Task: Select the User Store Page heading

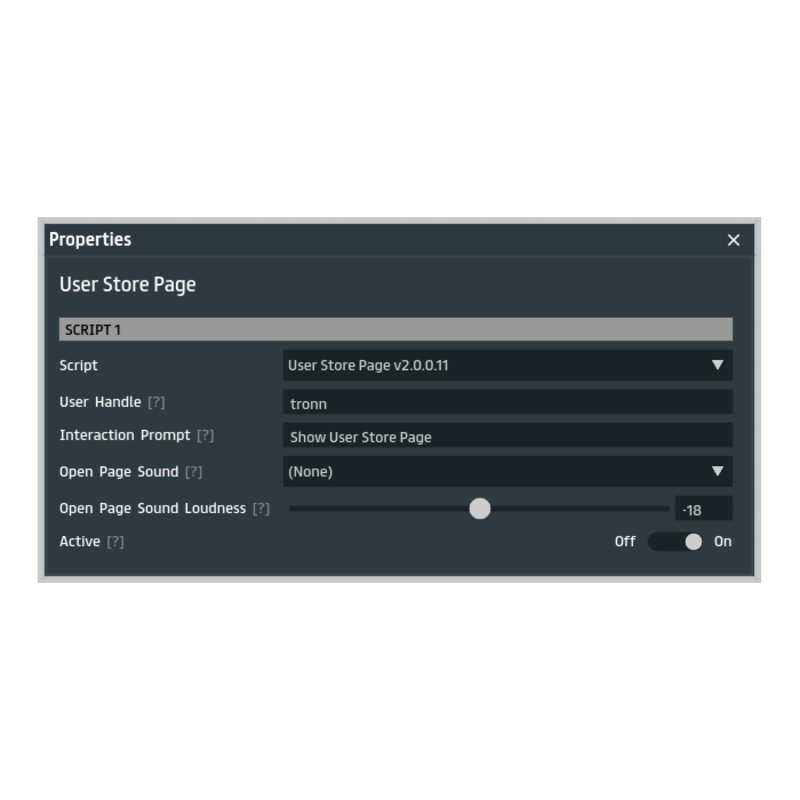Action: 127,285
